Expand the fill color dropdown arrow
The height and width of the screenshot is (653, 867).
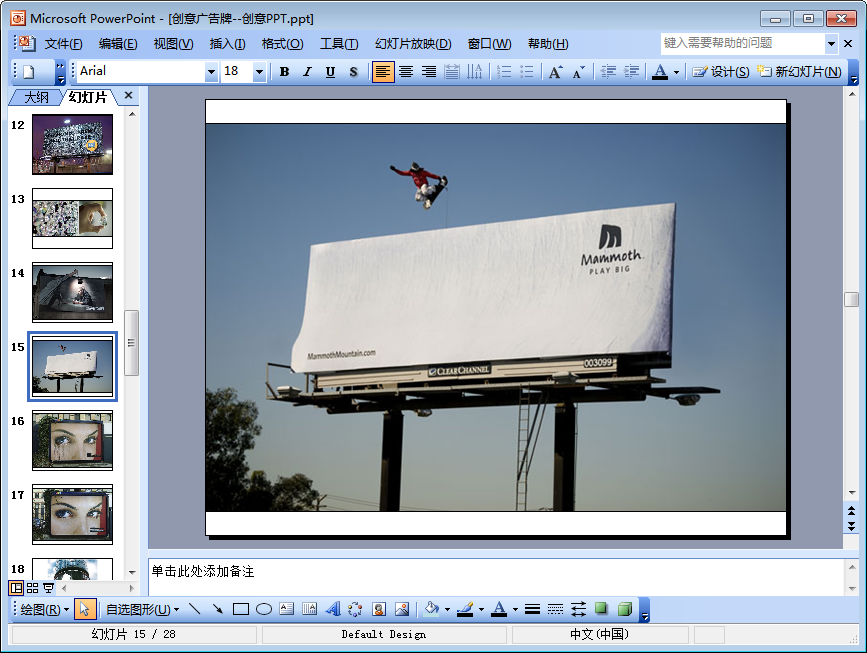click(x=447, y=609)
